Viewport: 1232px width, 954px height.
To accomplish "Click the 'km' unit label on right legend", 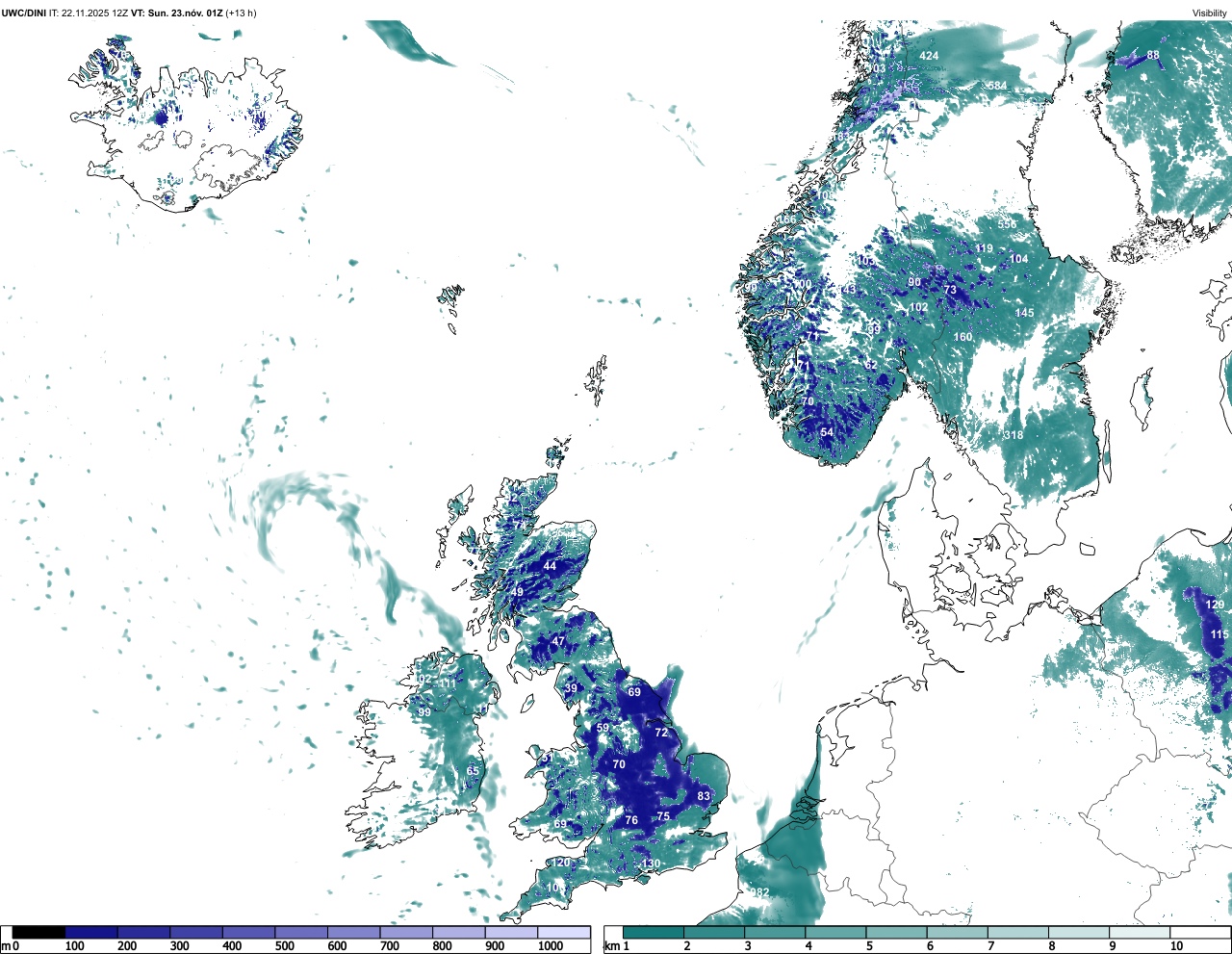I will click(x=611, y=946).
